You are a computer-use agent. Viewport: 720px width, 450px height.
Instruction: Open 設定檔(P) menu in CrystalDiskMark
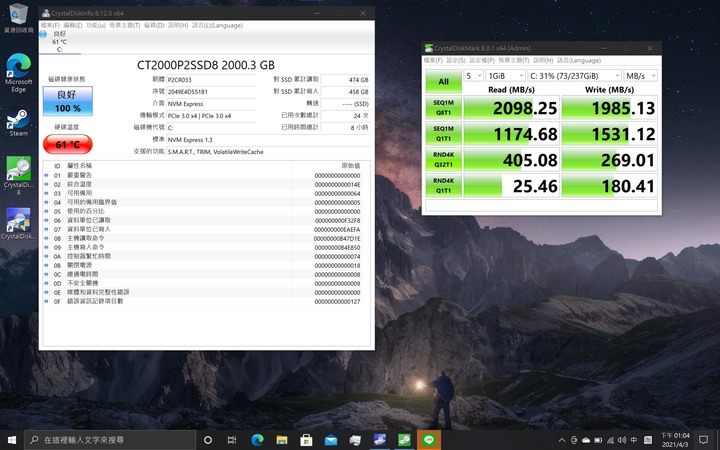click(482, 60)
